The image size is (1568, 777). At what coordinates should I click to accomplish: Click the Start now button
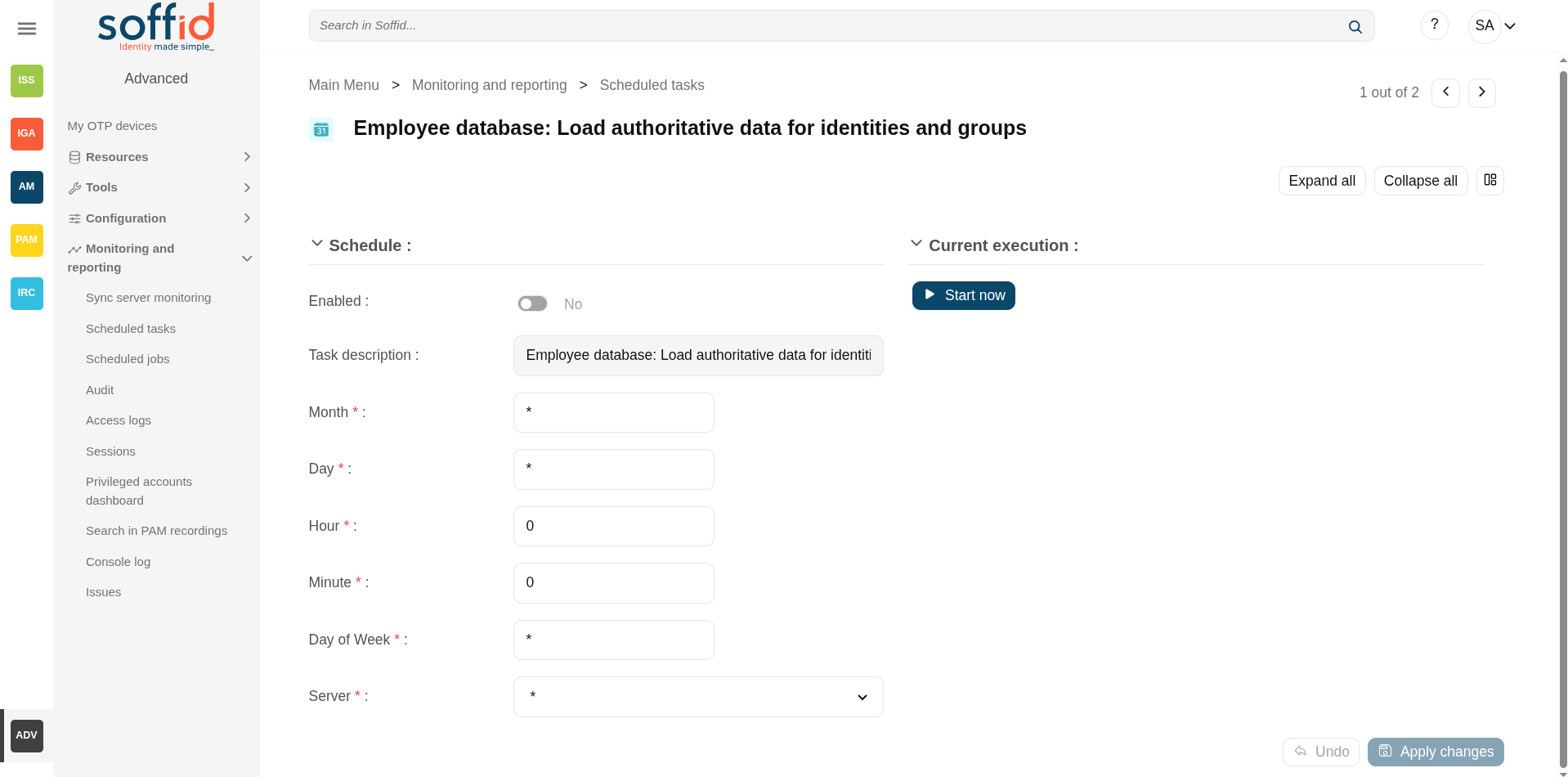(963, 295)
